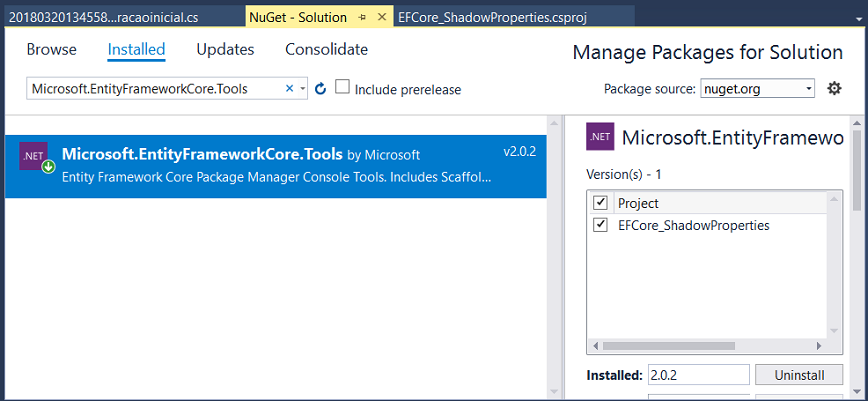
Task: Refresh the package list
Action: point(321,89)
